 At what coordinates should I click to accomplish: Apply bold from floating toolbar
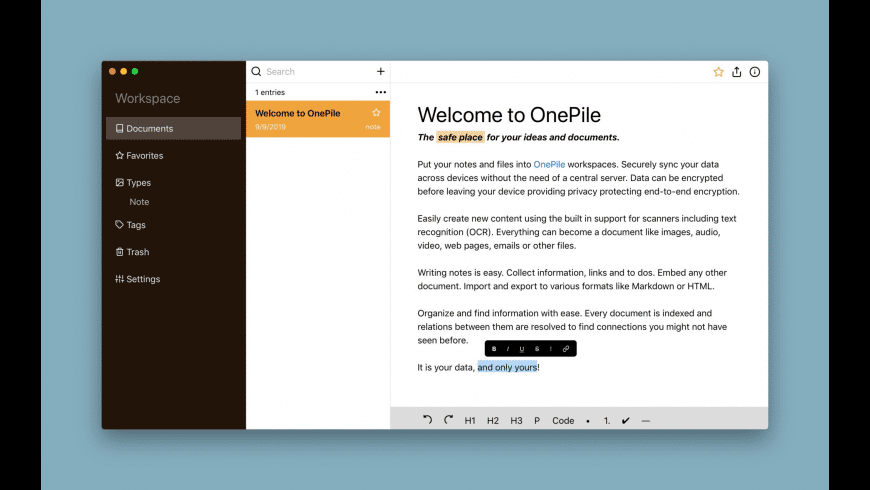coord(494,348)
